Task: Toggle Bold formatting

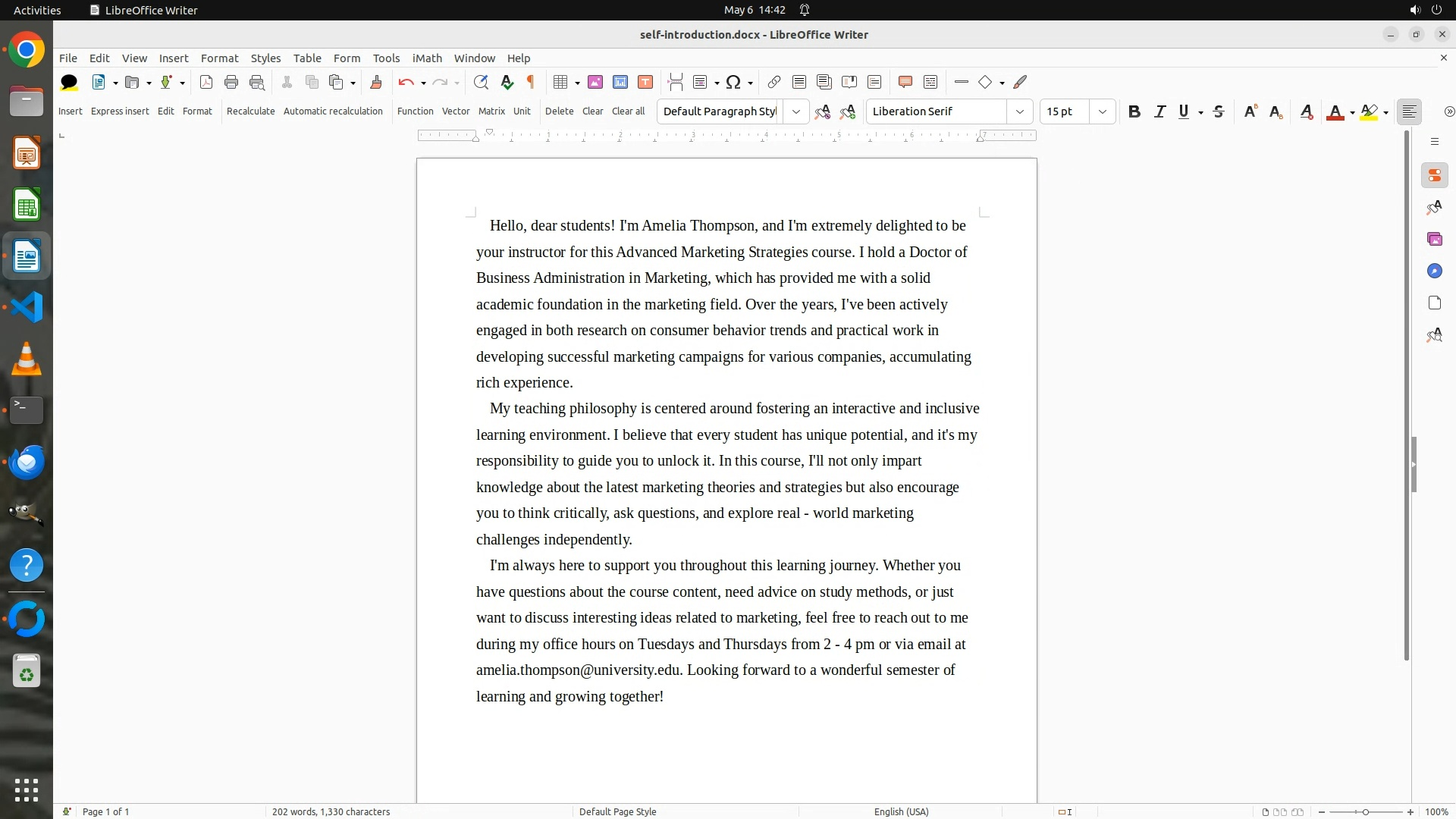Action: click(1134, 111)
